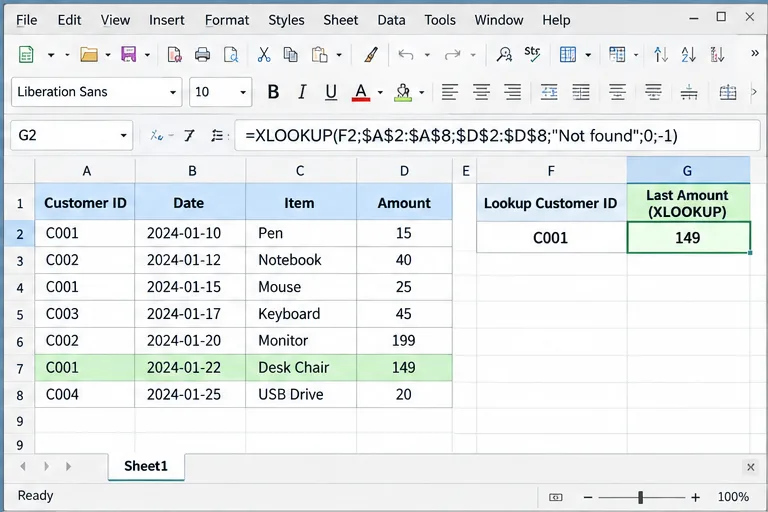768x512 pixels.
Task: Run the Spelling check icon
Action: coord(532,54)
